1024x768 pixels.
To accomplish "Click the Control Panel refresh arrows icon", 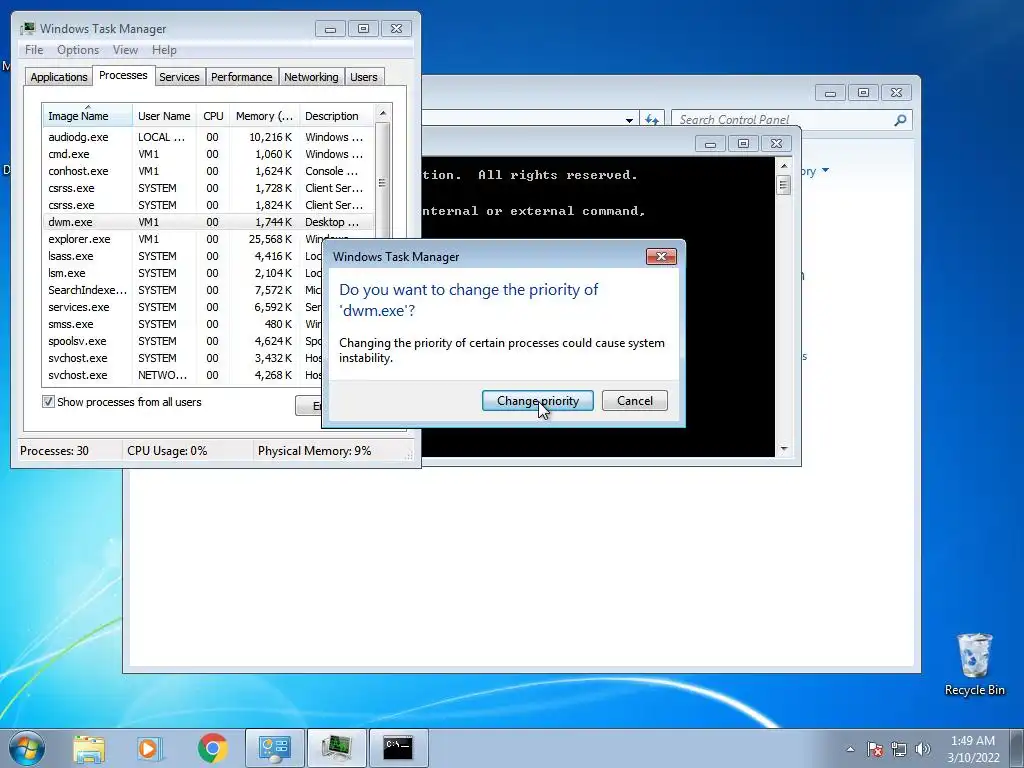I will tap(652, 120).
